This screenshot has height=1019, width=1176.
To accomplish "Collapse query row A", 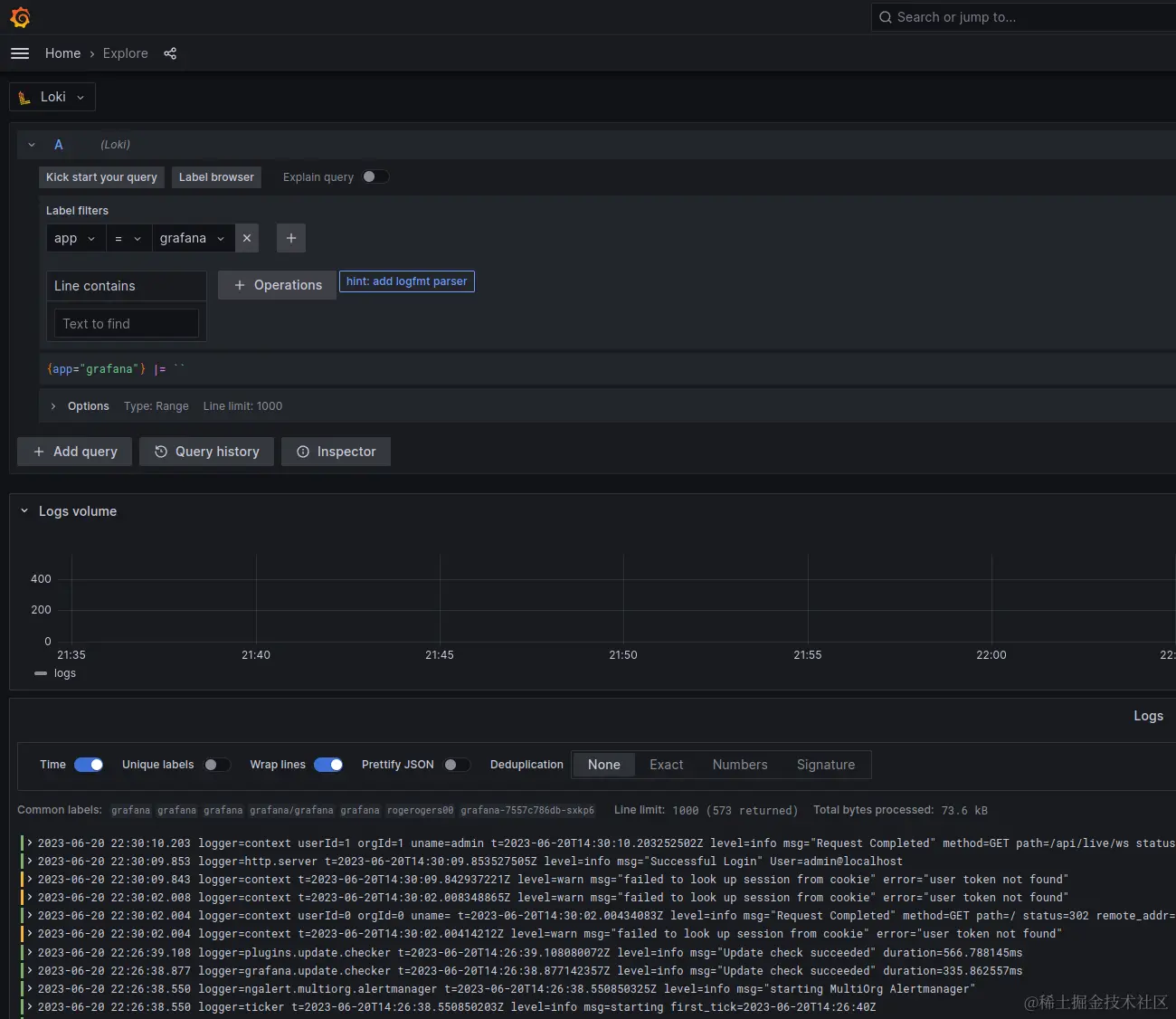I will pos(32,145).
